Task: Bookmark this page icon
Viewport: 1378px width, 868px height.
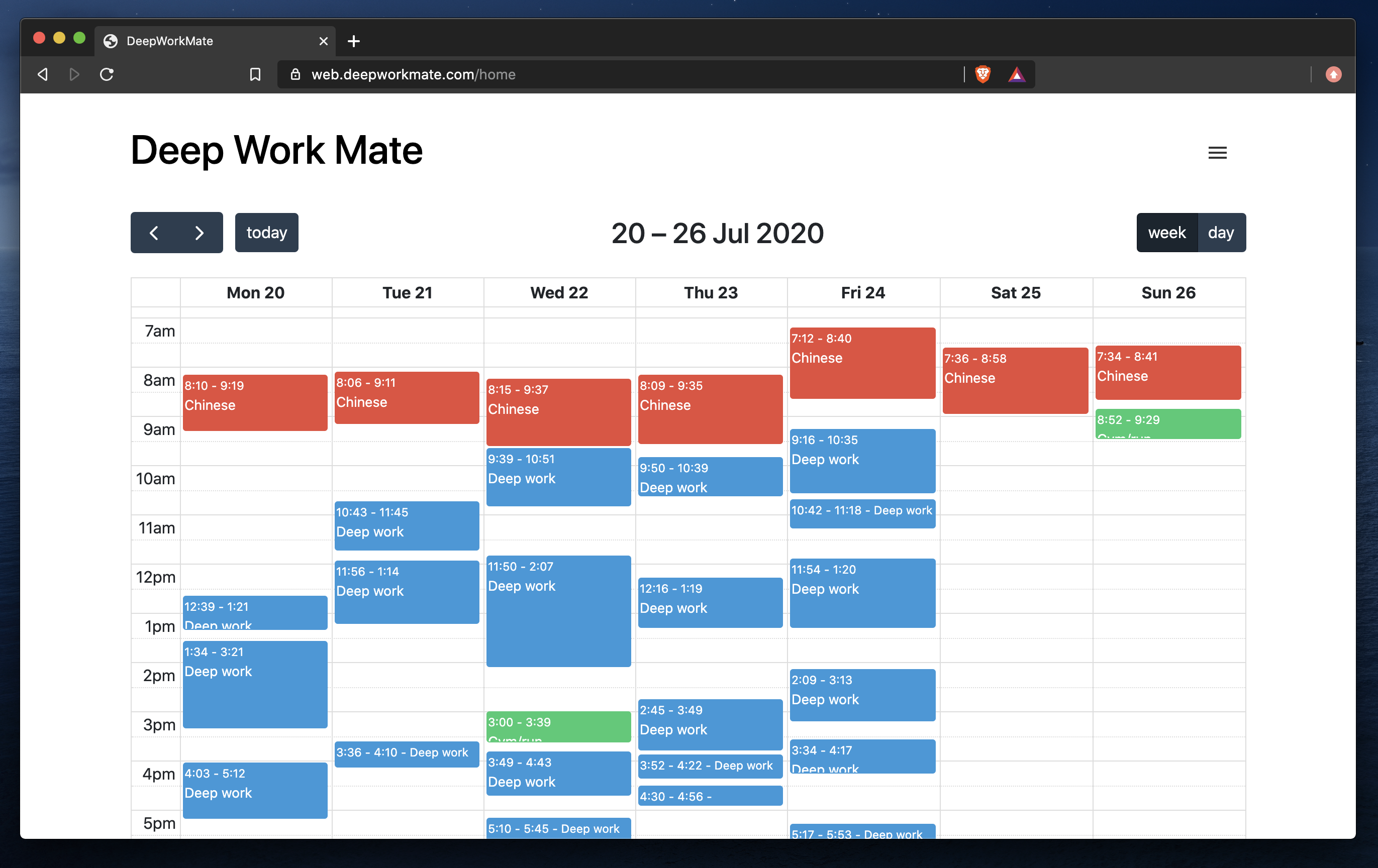Action: (255, 74)
